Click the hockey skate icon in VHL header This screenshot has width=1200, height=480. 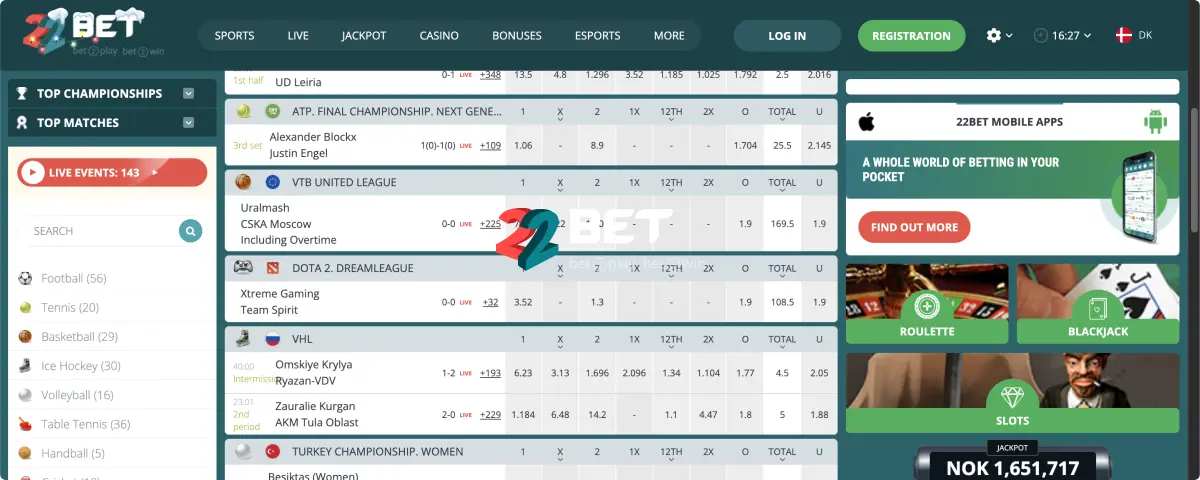click(x=243, y=339)
